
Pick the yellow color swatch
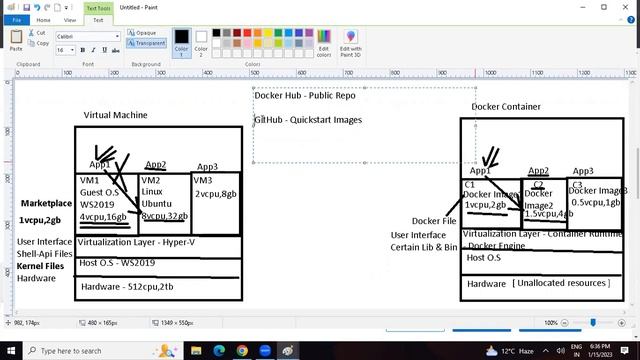[268, 33]
